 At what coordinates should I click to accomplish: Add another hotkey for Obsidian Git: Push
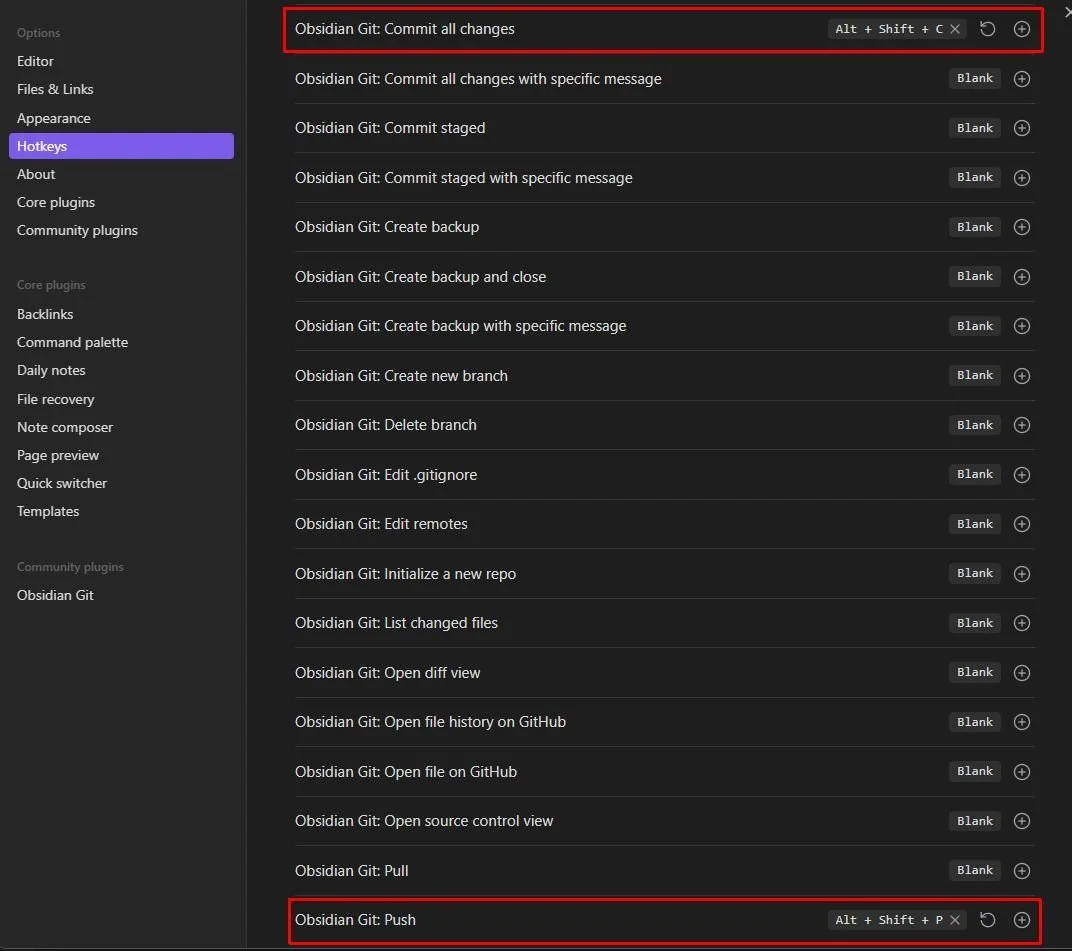coord(1021,920)
